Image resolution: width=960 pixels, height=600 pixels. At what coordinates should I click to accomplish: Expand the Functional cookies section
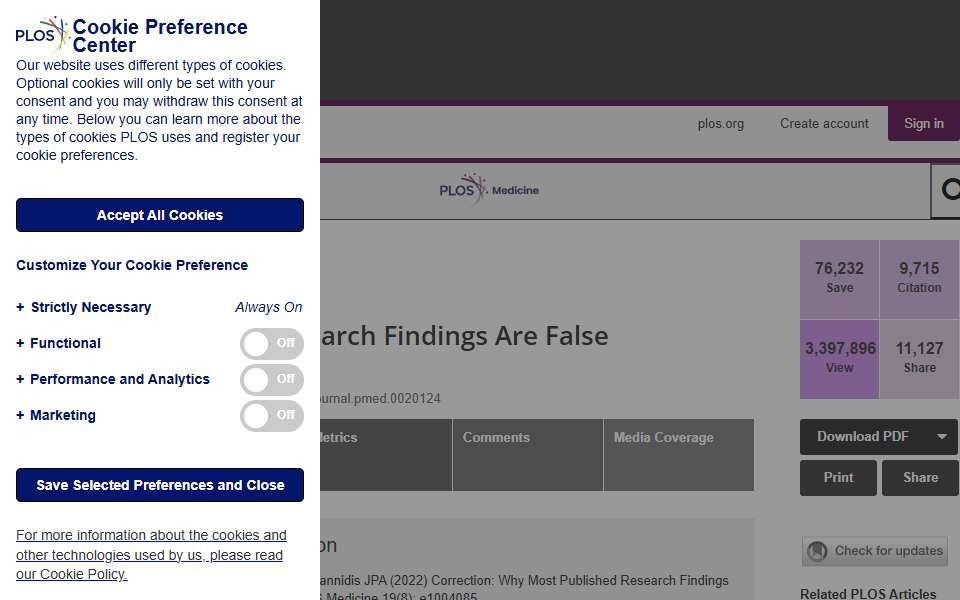[x=59, y=343]
